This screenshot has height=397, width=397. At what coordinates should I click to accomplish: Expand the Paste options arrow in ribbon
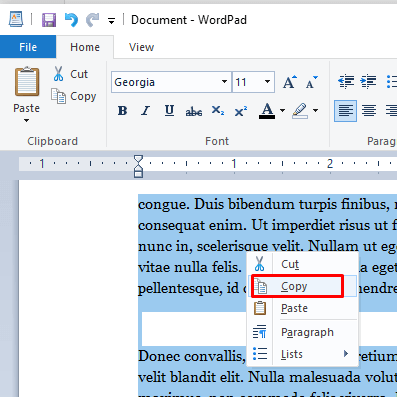click(26, 120)
